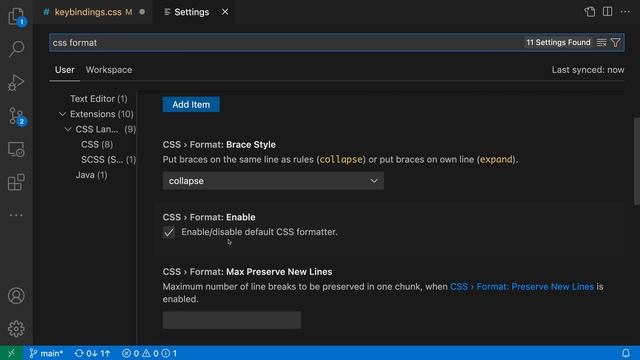Open Run and Debug view

click(16, 82)
